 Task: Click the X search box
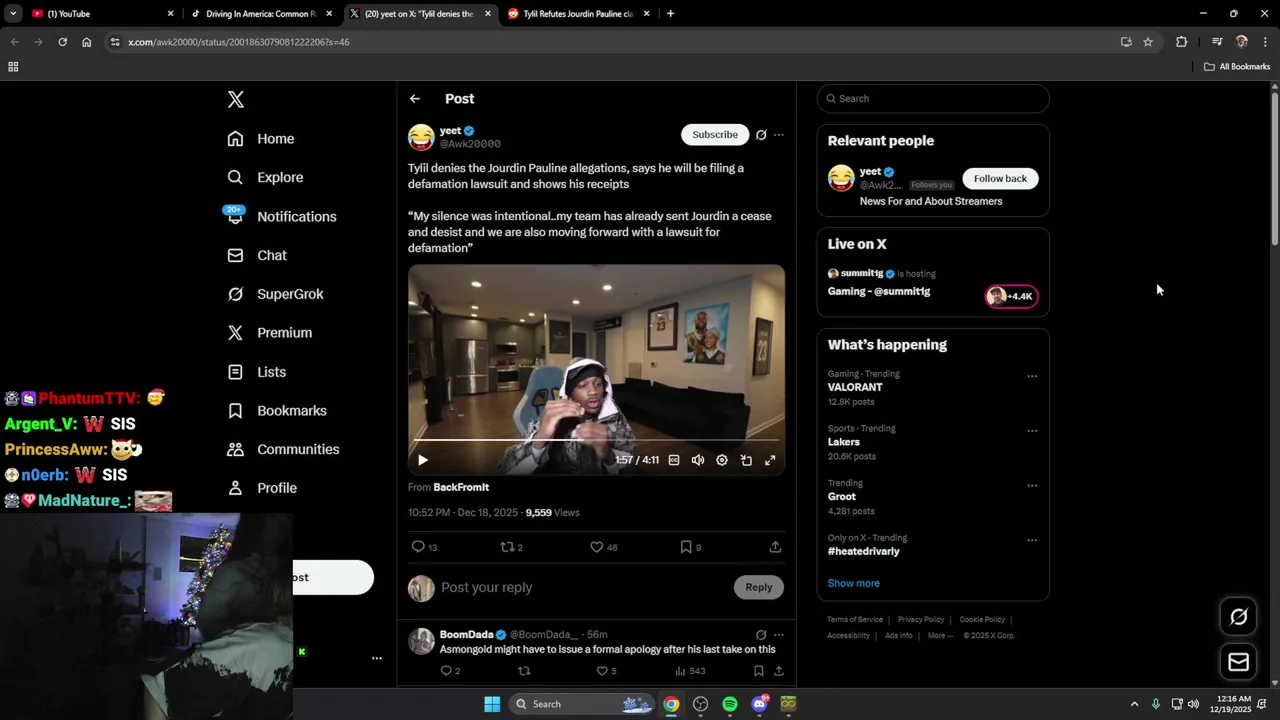933,99
